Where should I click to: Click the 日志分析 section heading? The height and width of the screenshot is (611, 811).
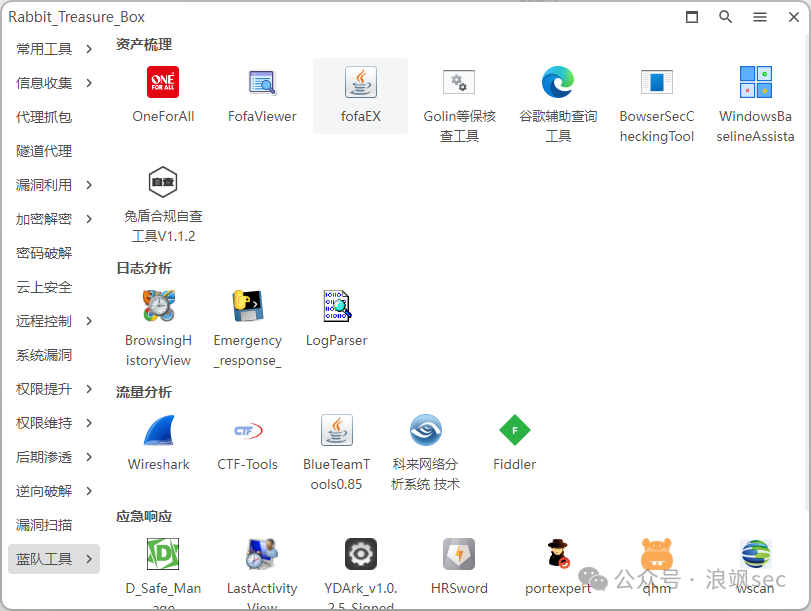(144, 268)
